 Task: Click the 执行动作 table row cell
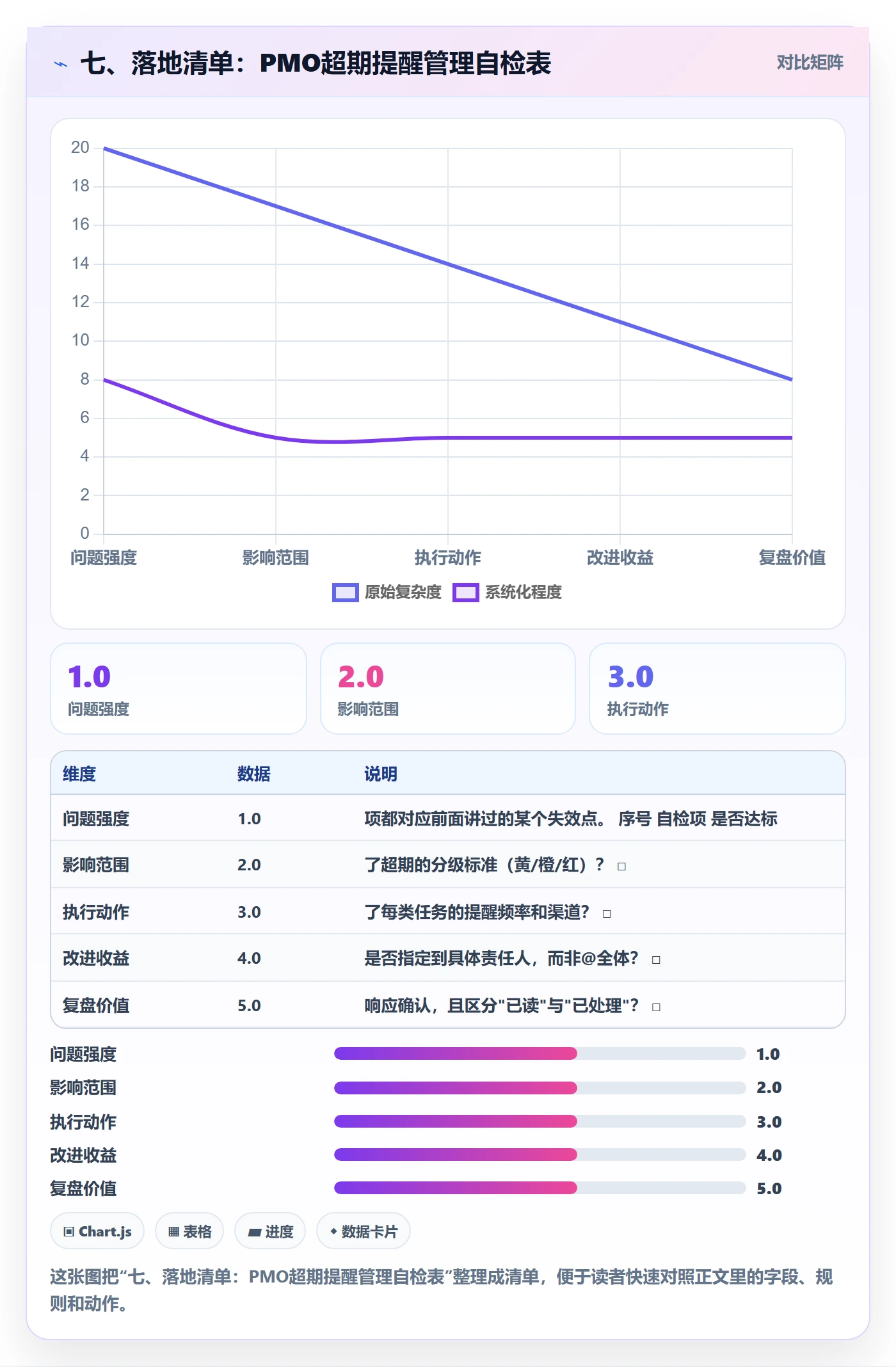click(96, 913)
